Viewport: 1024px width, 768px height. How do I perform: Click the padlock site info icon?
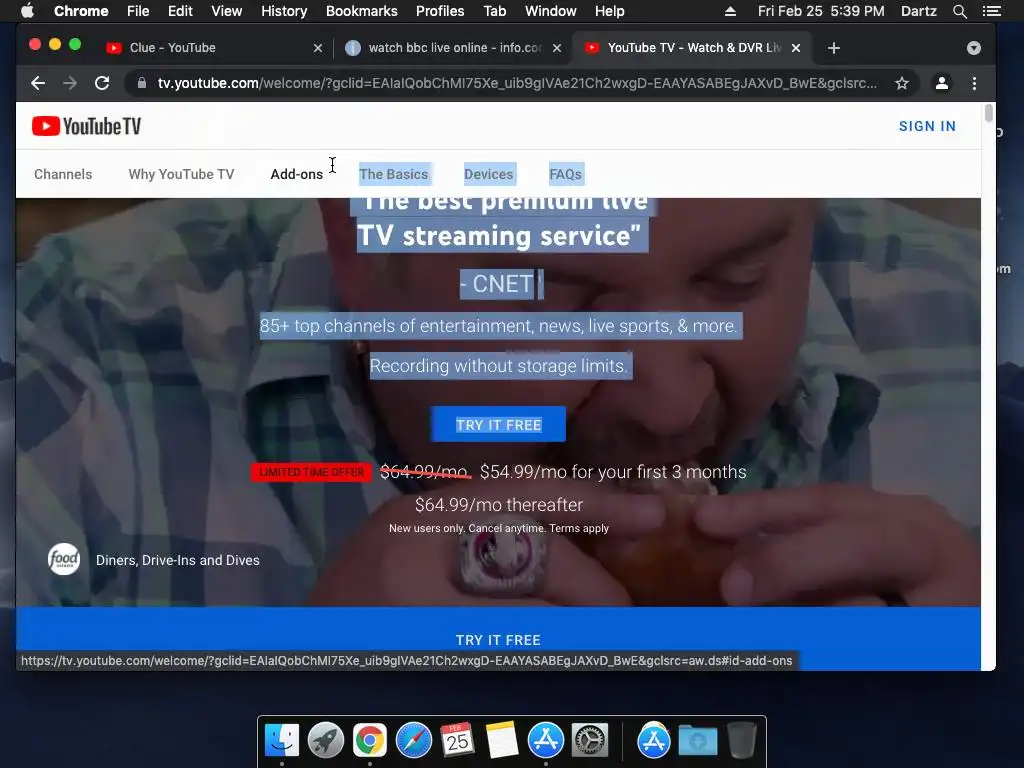point(141,83)
